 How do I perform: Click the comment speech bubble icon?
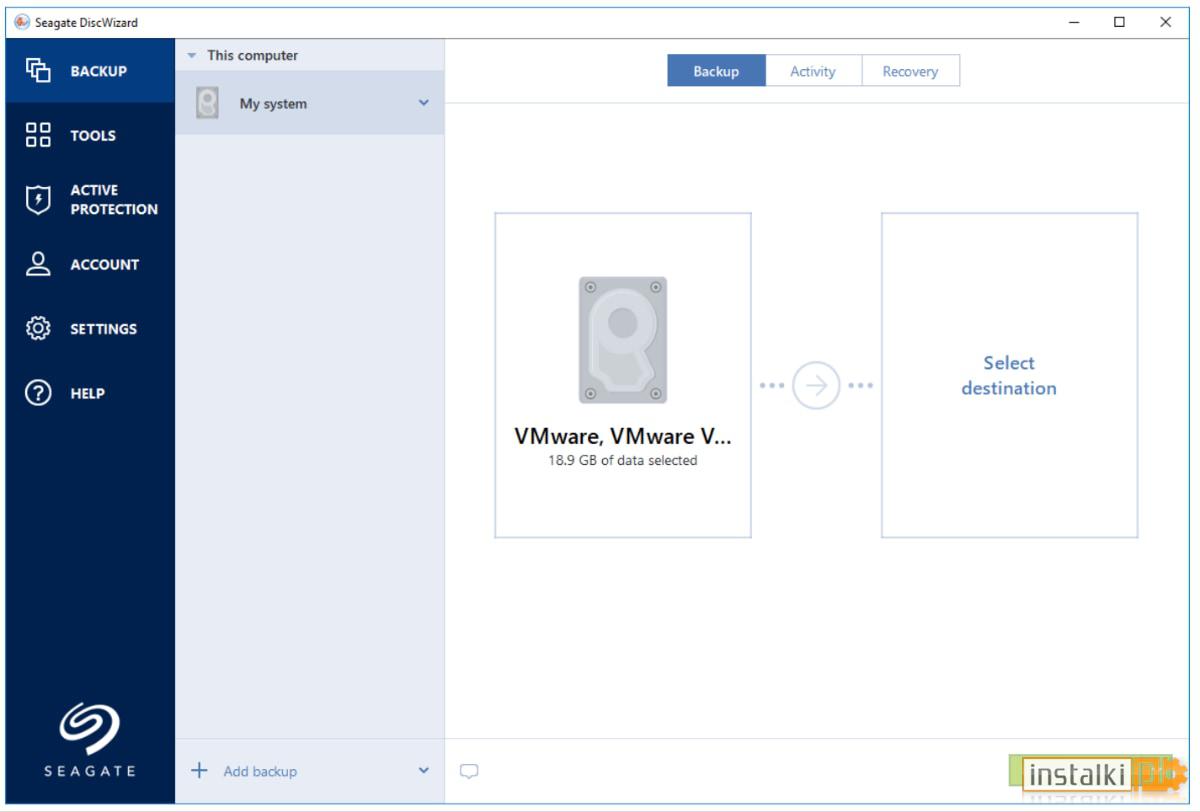[469, 771]
